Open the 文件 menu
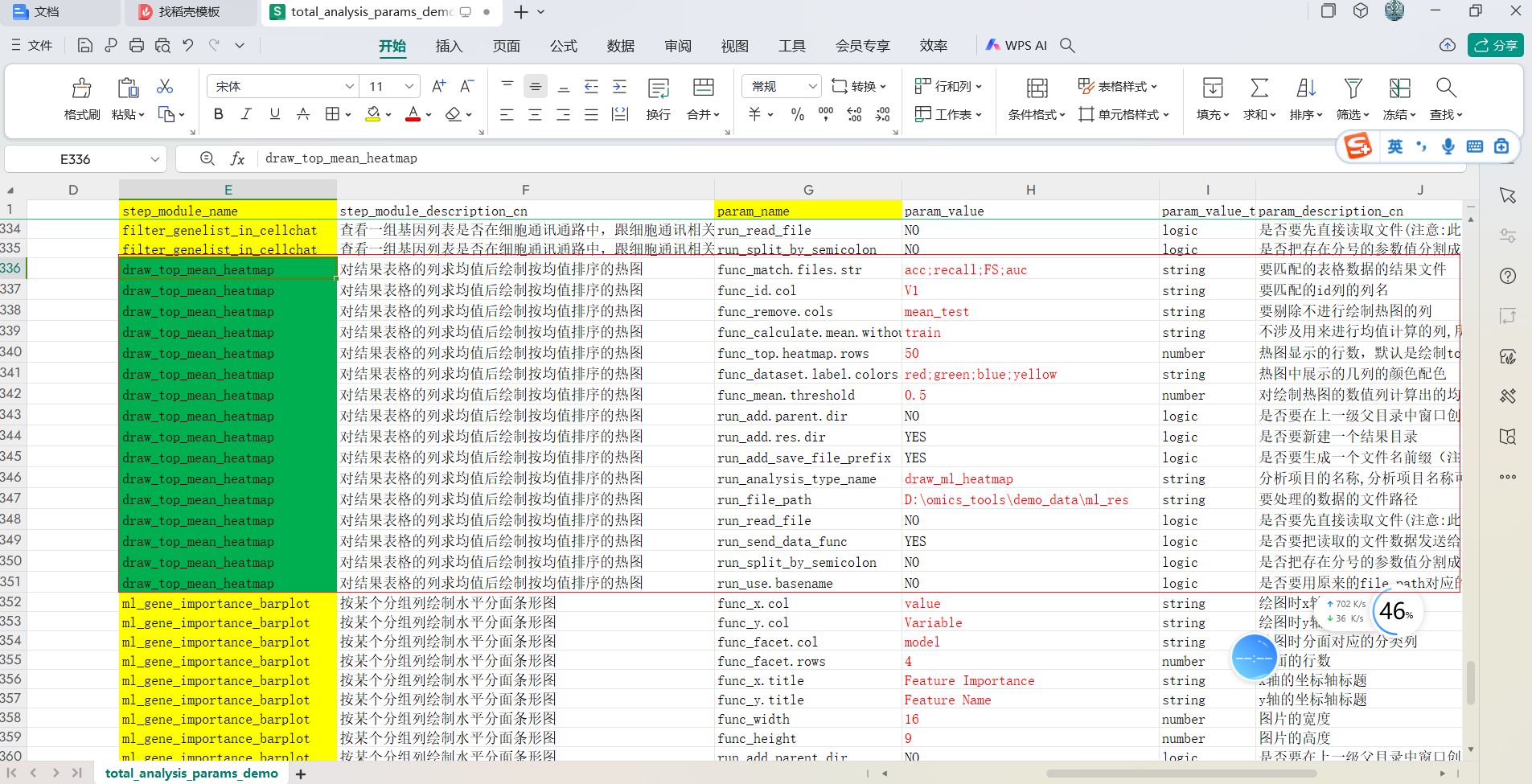The image size is (1532, 784). click(32, 46)
